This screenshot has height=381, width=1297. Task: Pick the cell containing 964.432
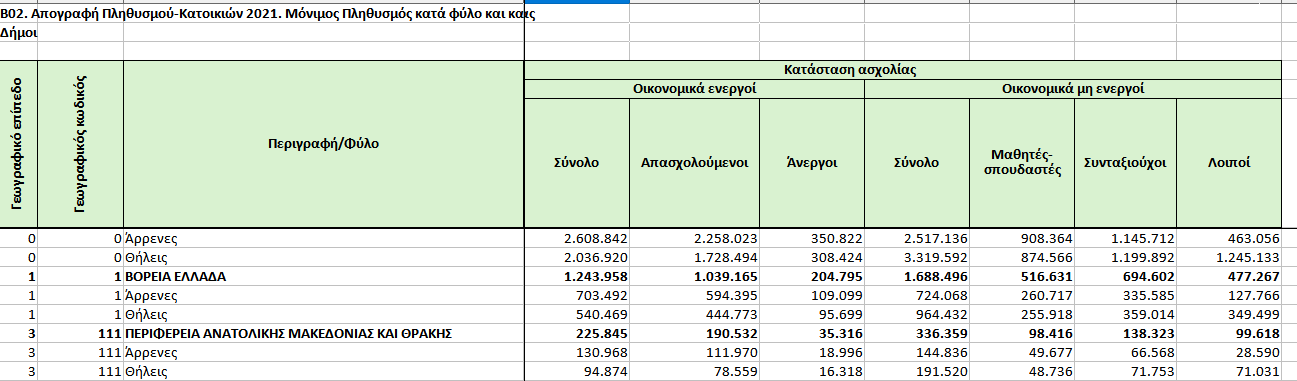tap(917, 315)
